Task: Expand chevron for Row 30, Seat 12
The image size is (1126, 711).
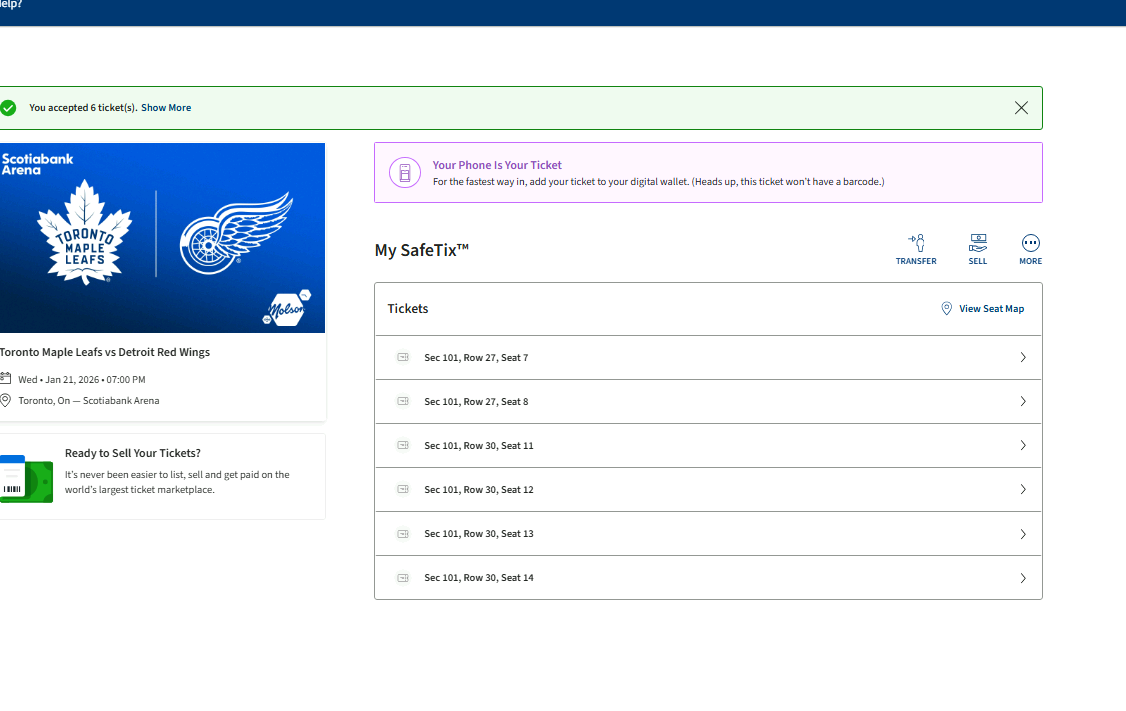Action: [x=1023, y=489]
